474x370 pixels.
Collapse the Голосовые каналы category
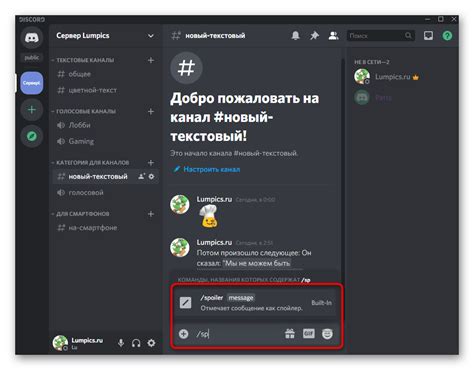click(x=86, y=111)
